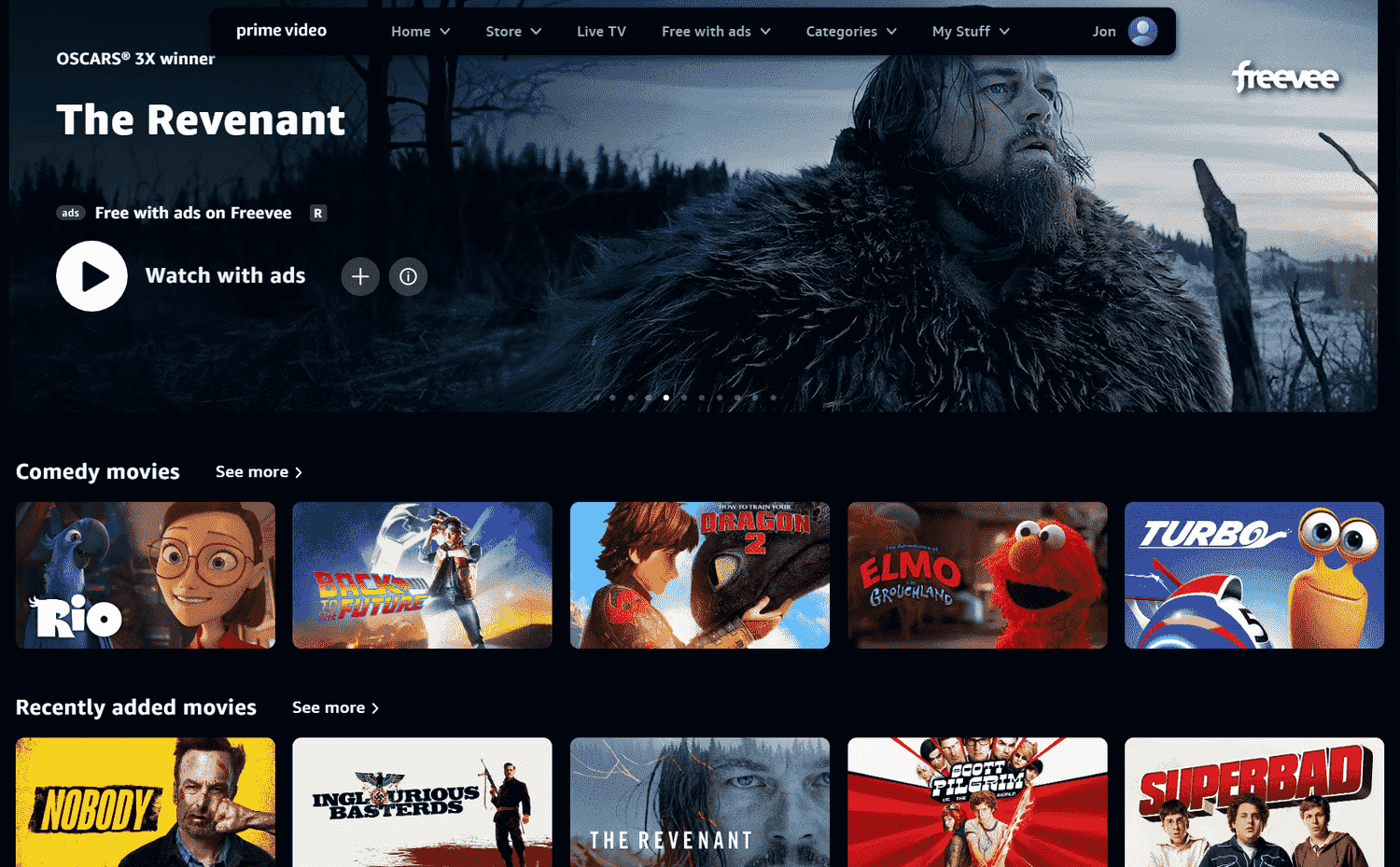Viewport: 1400px width, 867px height.
Task: Expand the Home dropdown menu
Action: click(421, 32)
